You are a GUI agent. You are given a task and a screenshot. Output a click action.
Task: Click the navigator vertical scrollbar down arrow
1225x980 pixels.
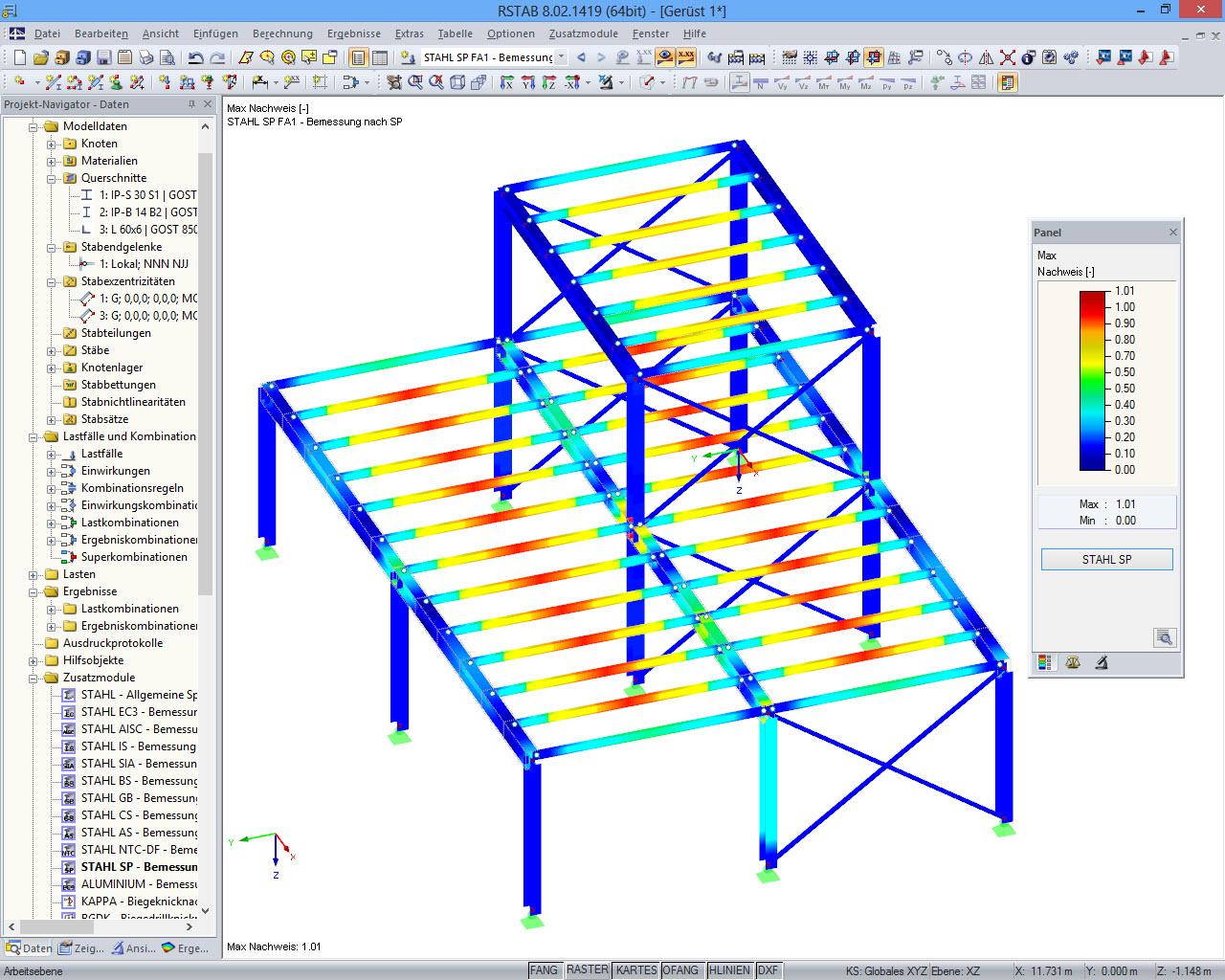[x=205, y=911]
